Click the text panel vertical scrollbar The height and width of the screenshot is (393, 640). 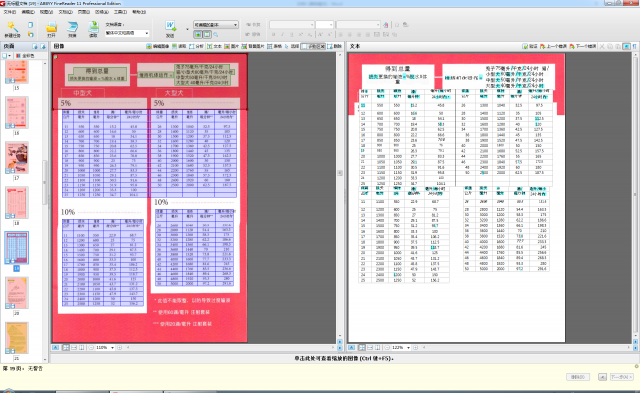click(x=635, y=196)
